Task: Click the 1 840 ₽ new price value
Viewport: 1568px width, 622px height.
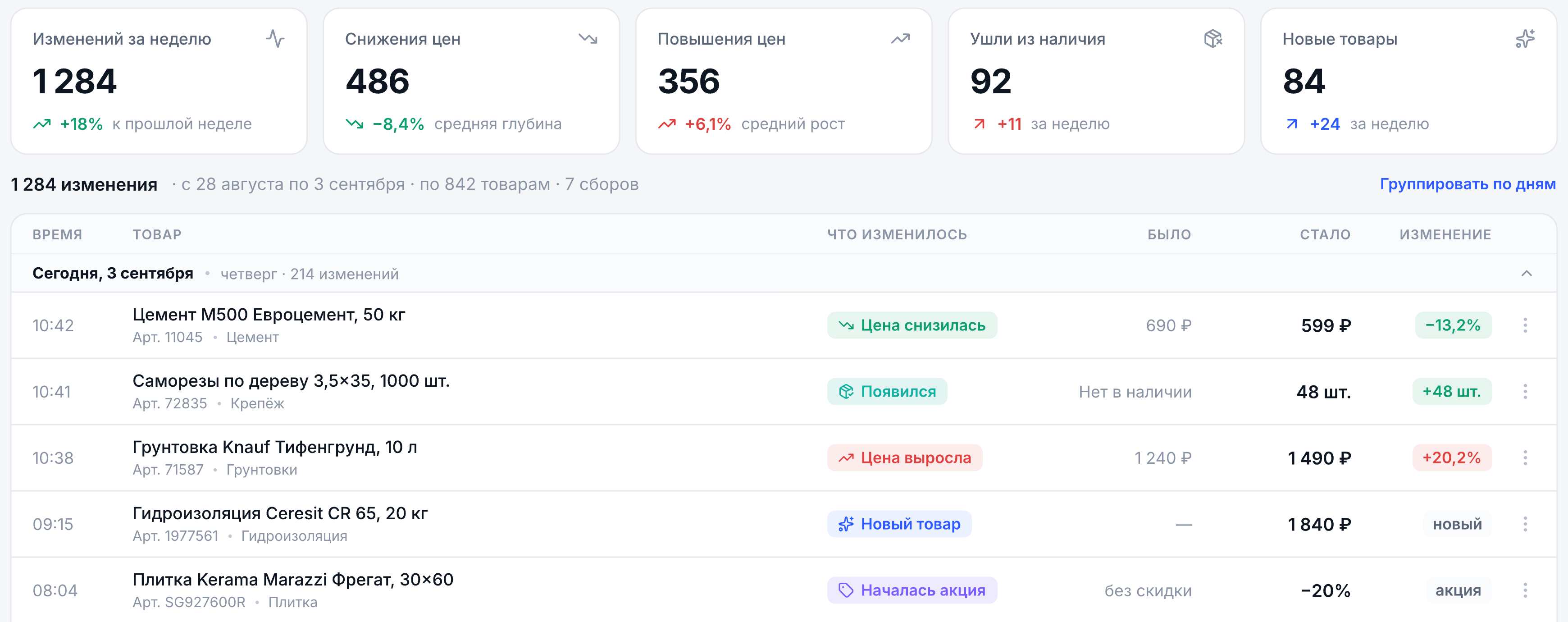Action: [1319, 524]
